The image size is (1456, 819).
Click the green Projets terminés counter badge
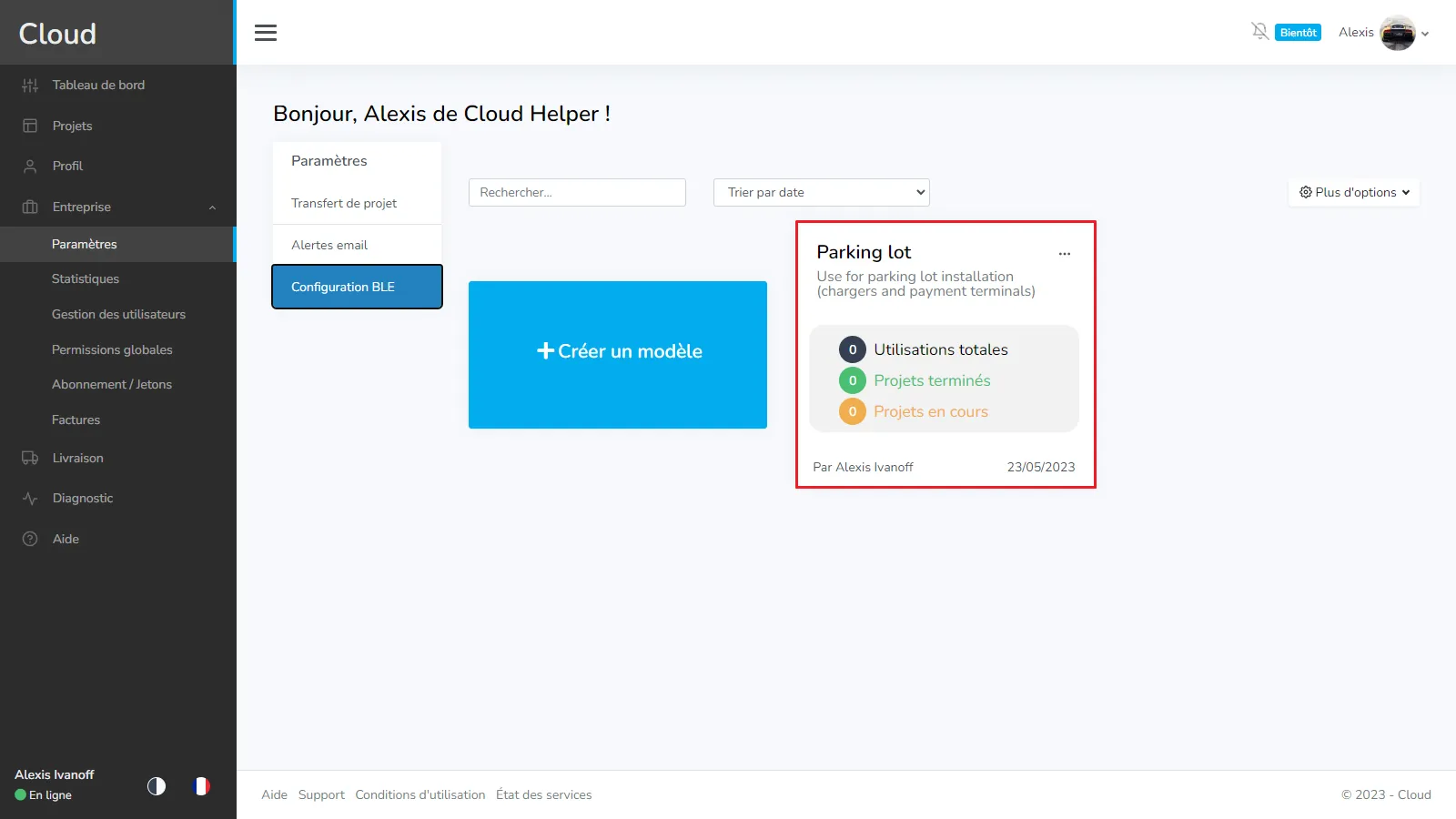[x=853, y=380]
